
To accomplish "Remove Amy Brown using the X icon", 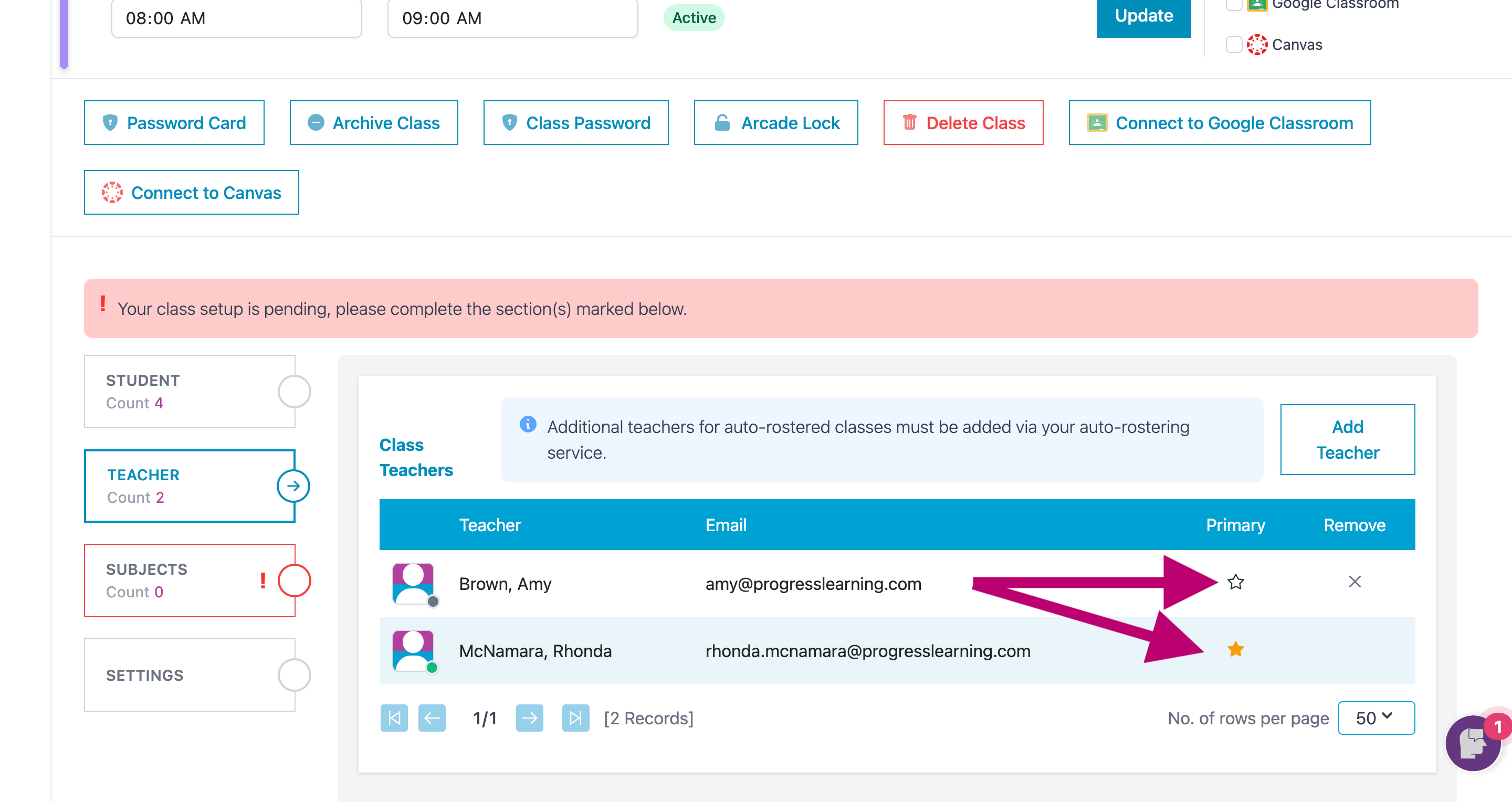I will pos(1354,582).
